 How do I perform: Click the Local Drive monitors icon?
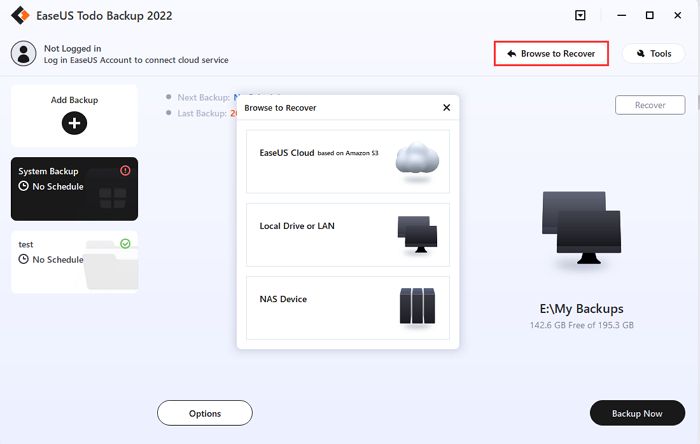tap(416, 232)
